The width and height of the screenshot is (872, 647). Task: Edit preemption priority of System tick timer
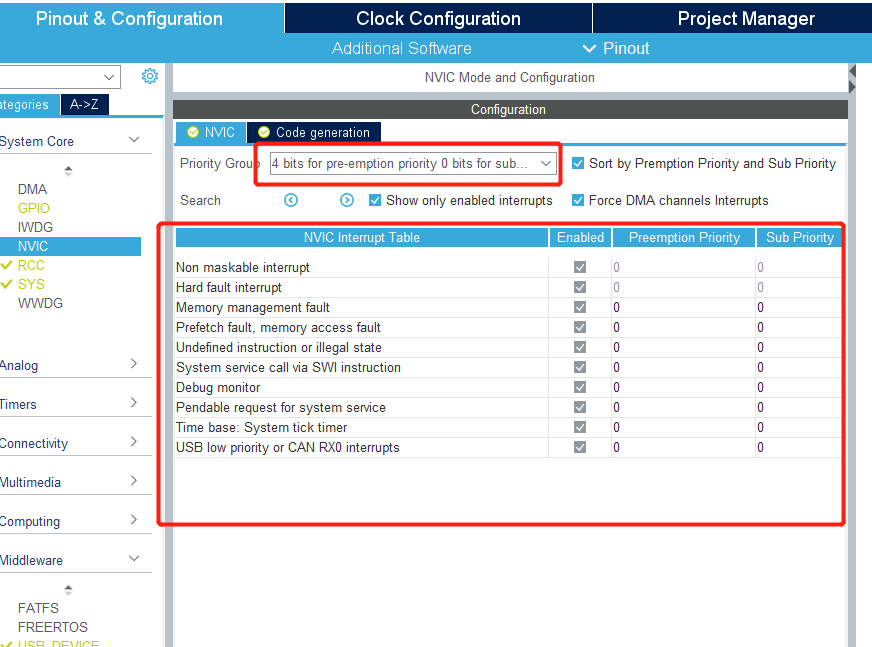(x=683, y=427)
